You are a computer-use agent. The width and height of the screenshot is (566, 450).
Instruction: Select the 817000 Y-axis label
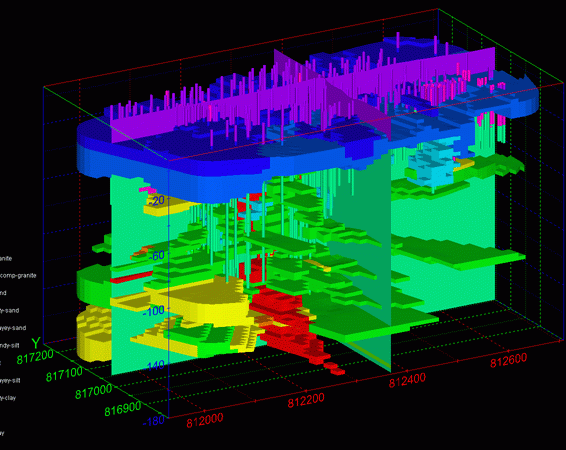93,391
